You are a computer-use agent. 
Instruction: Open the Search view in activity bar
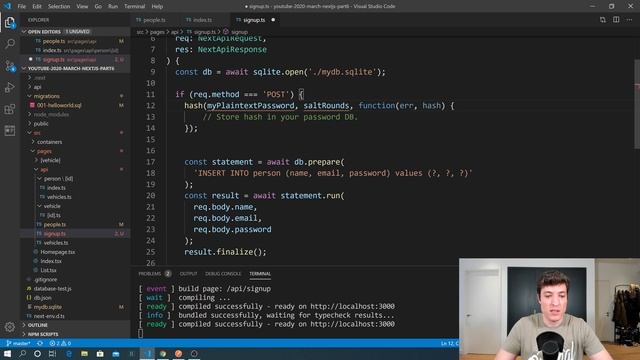point(10,44)
